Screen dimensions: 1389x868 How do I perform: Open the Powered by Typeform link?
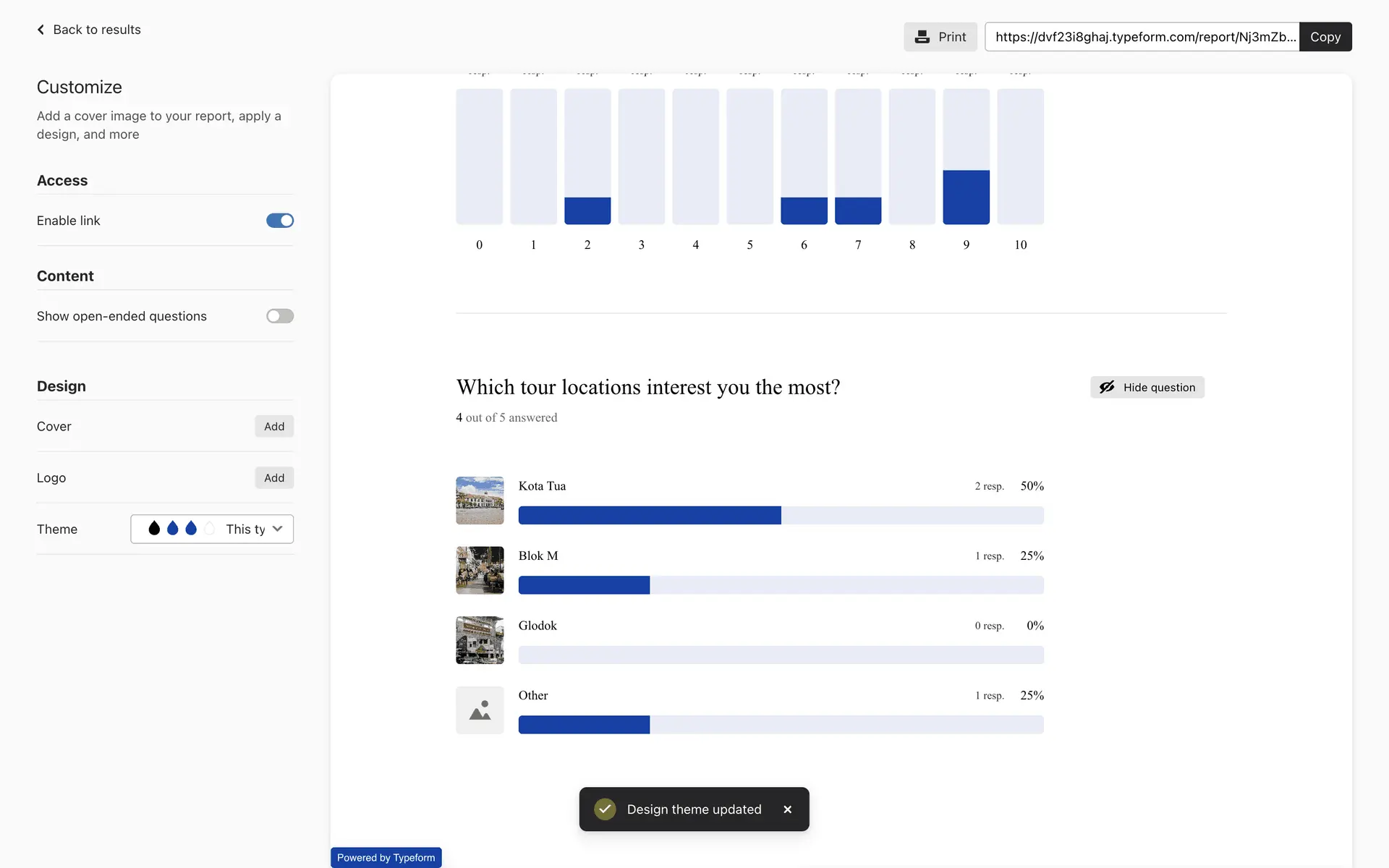pyautogui.click(x=386, y=858)
